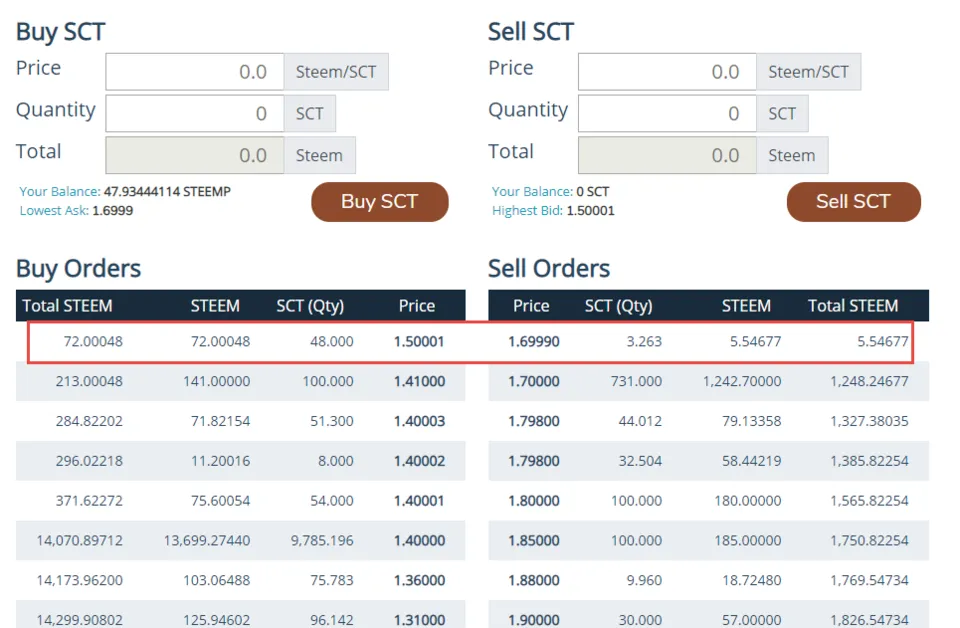Click the Lowest Ask value 1.6999

tap(113, 211)
